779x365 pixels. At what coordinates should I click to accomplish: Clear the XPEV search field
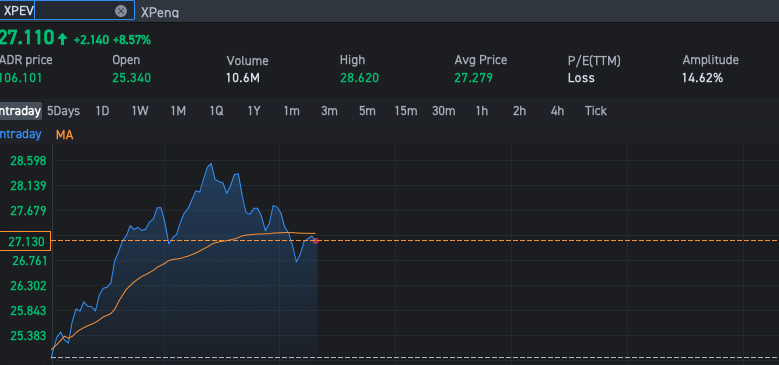(121, 11)
